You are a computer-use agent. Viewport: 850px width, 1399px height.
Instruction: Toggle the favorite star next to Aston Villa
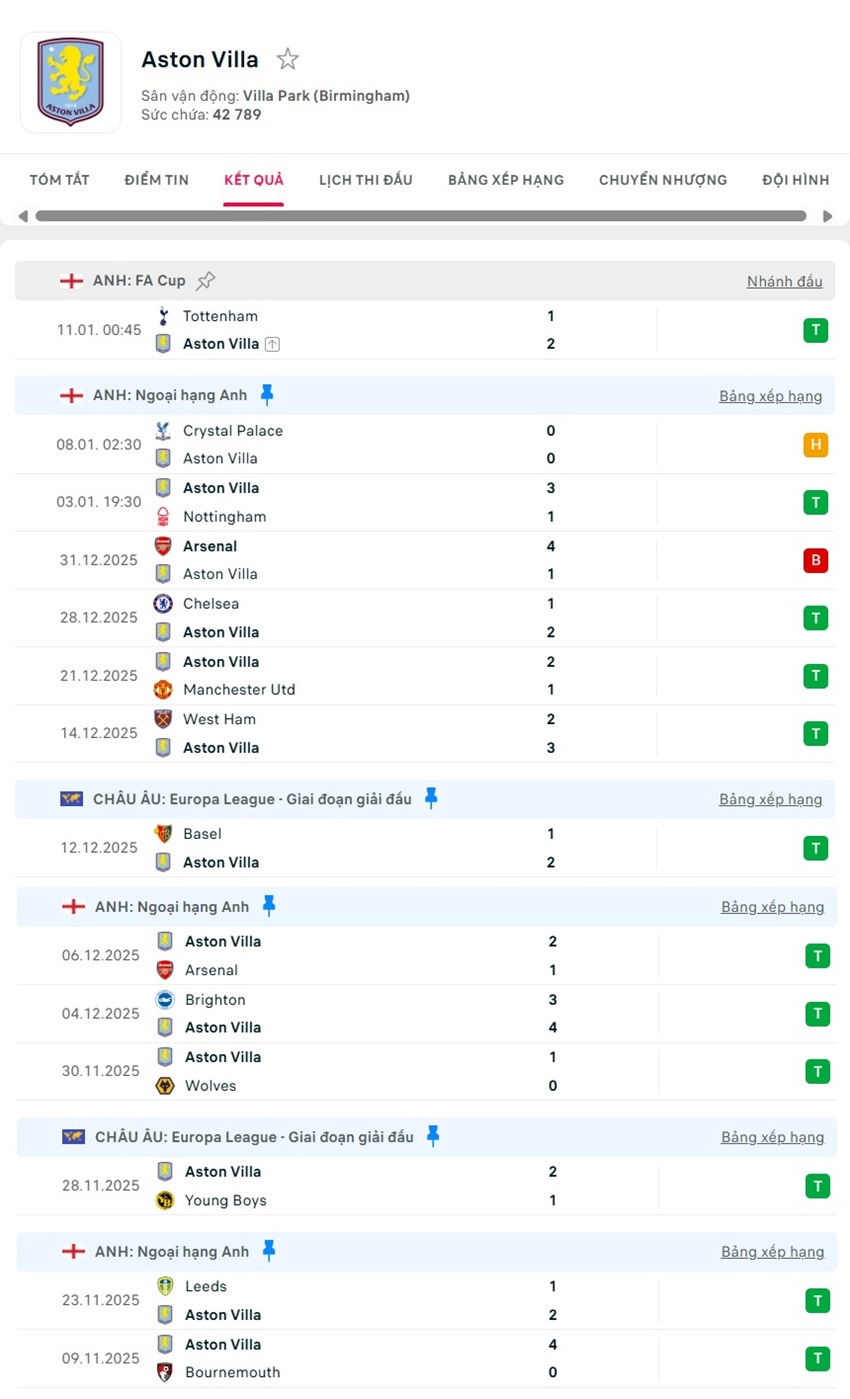click(287, 58)
